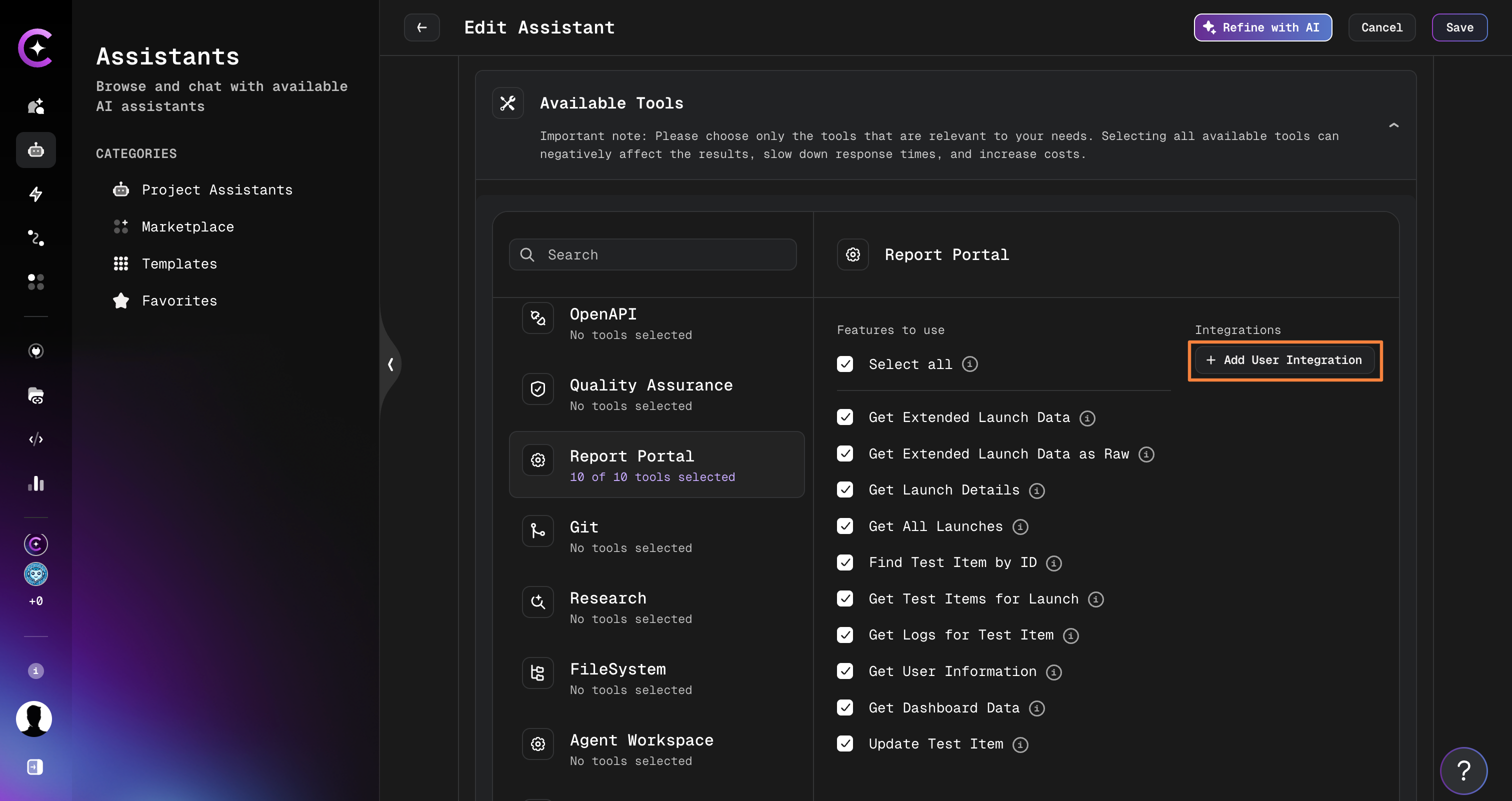This screenshot has height=801, width=1512.
Task: Open Marketplace category
Action: coord(173,227)
